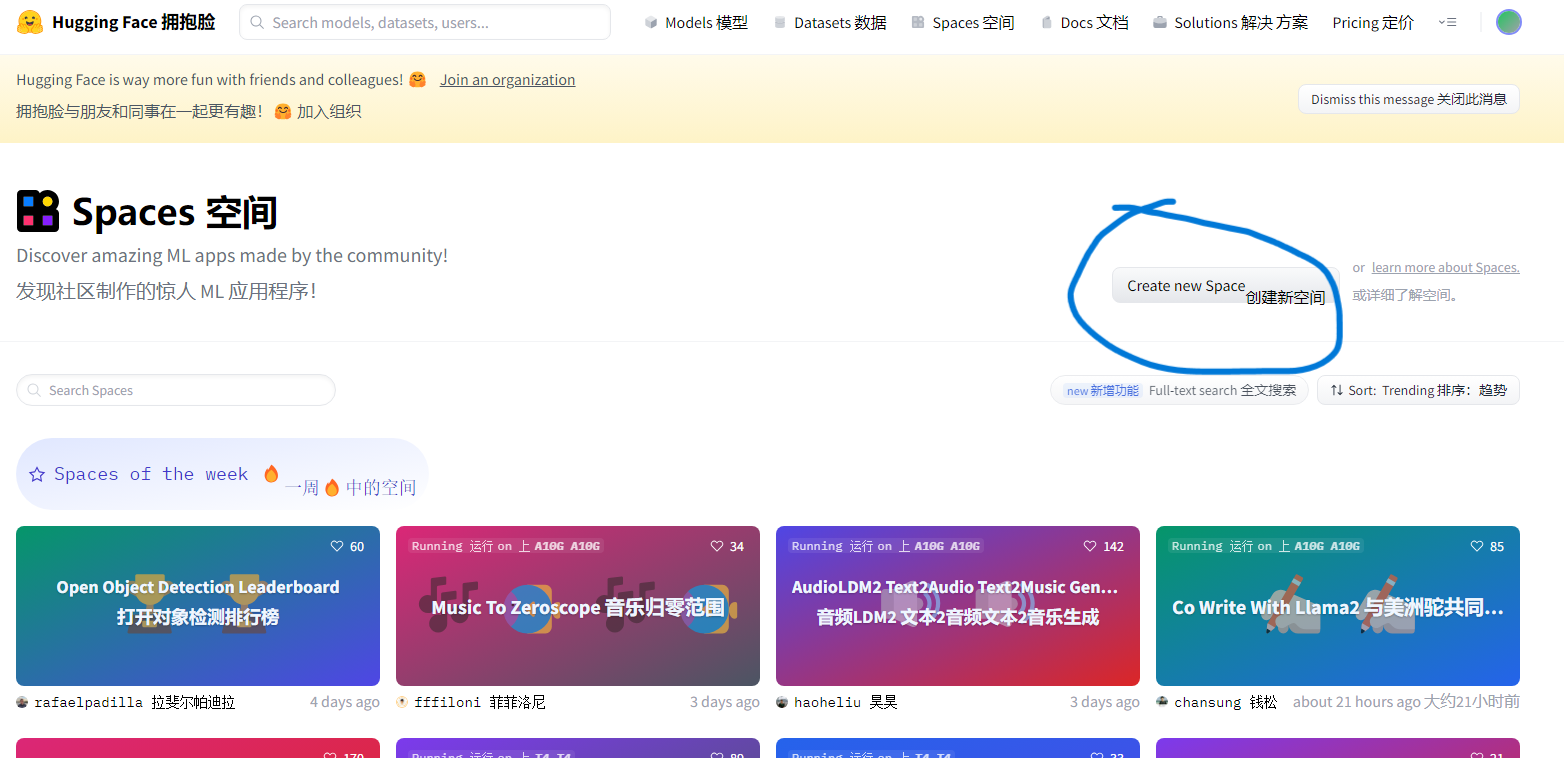Open the Models nav item
1564x758 pixels.
click(696, 22)
